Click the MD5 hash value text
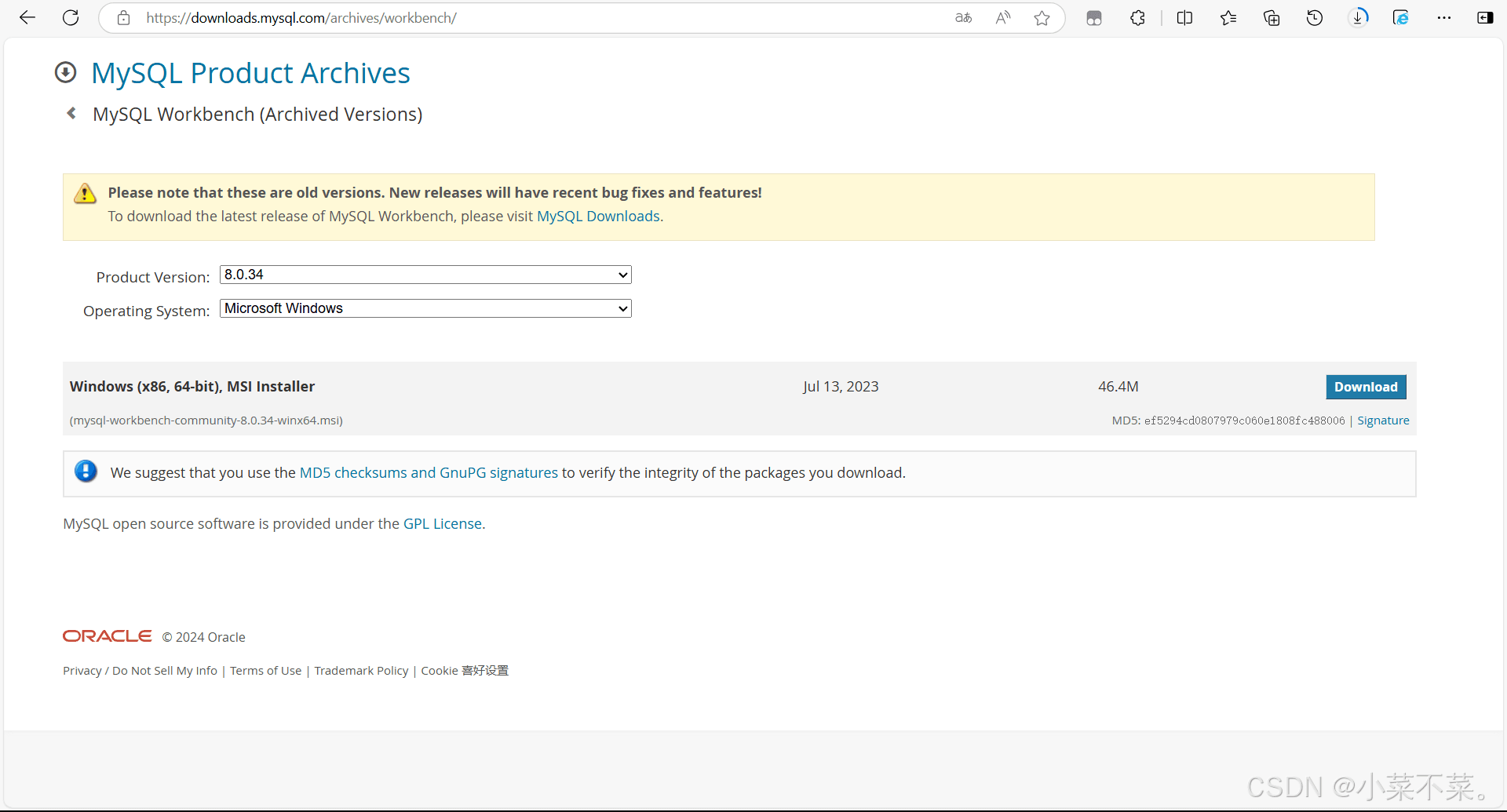This screenshot has height=812, width=1507. [1244, 421]
